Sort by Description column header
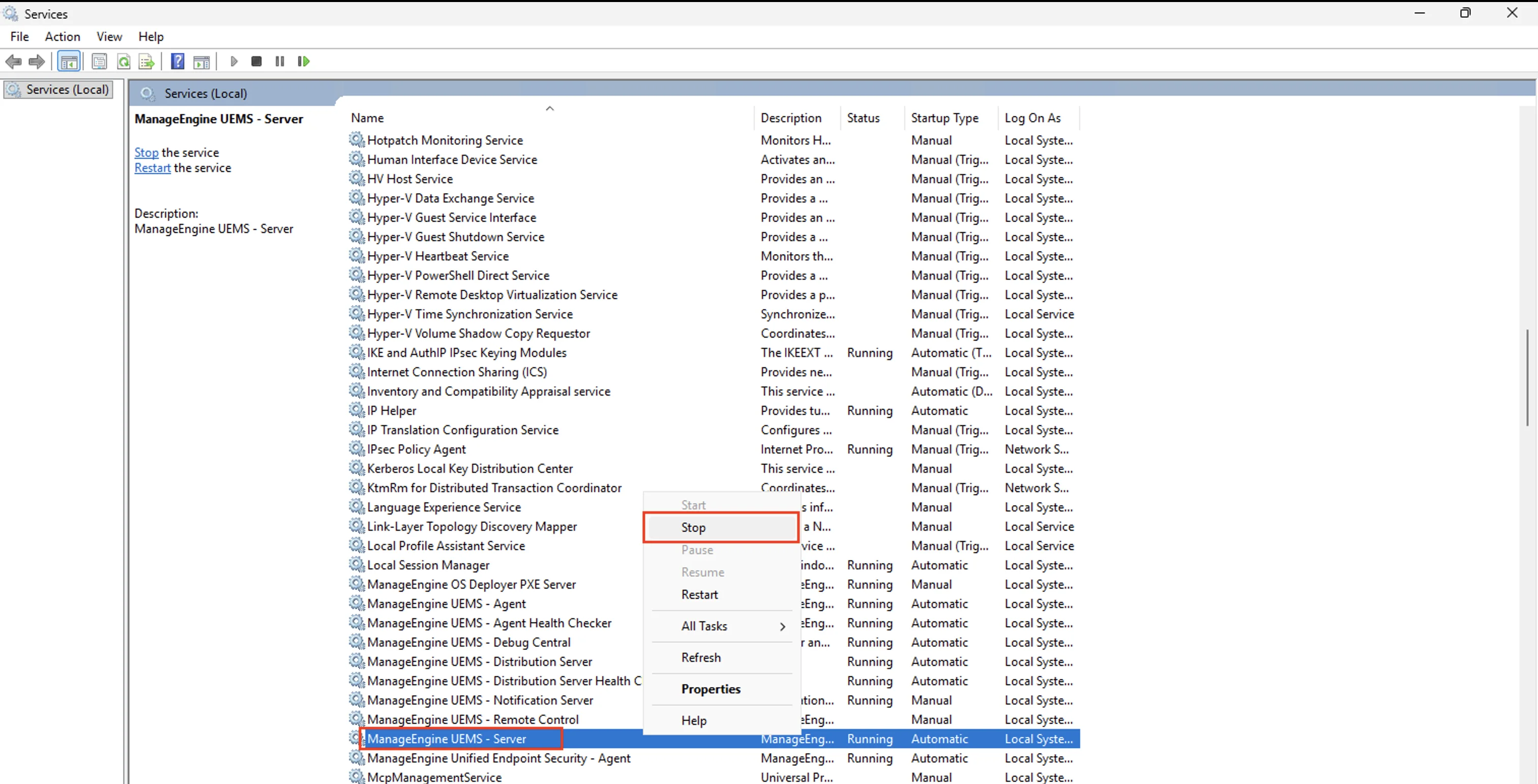Image resolution: width=1538 pixels, height=784 pixels. [x=797, y=117]
